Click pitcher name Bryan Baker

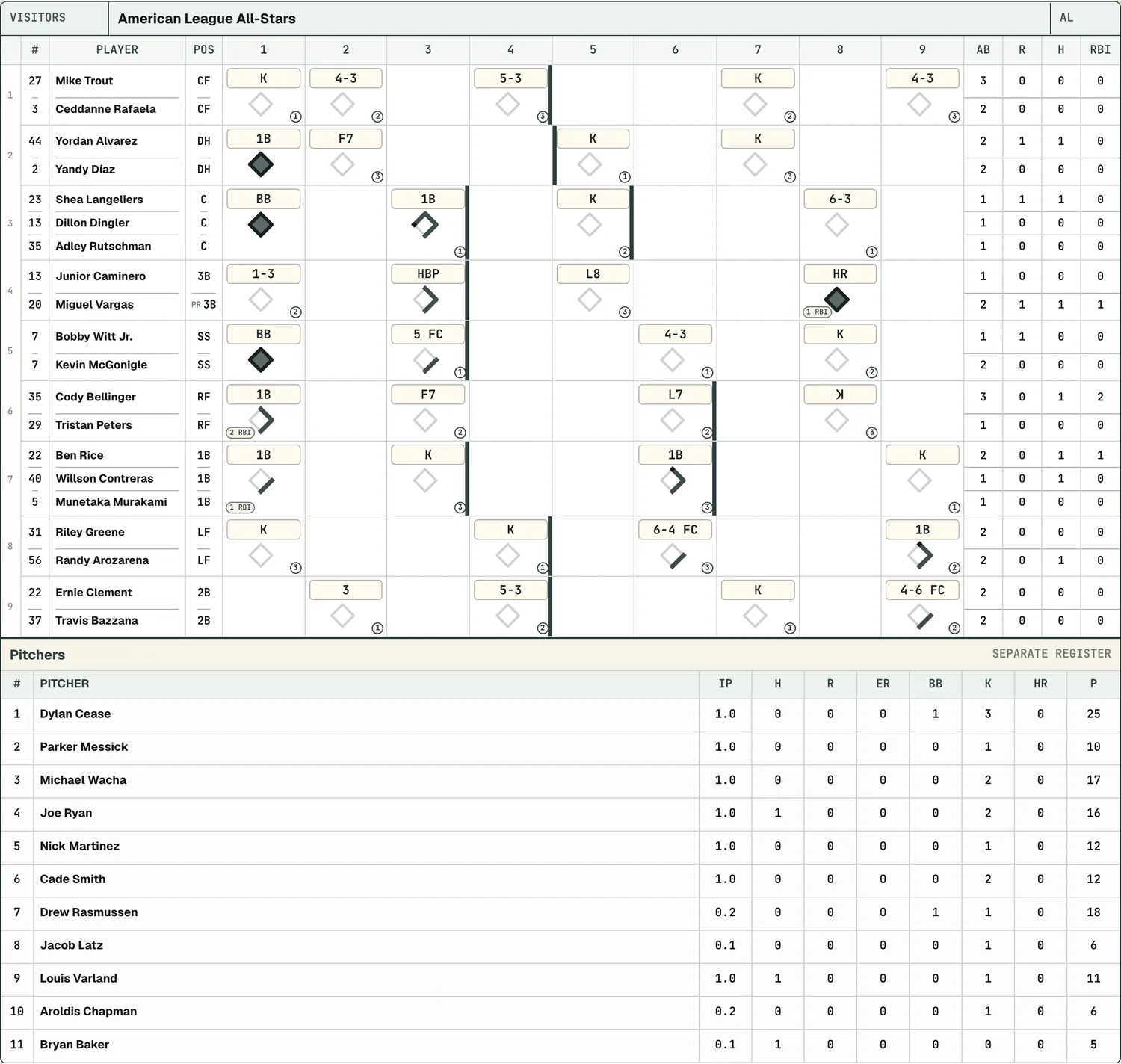click(x=74, y=1045)
